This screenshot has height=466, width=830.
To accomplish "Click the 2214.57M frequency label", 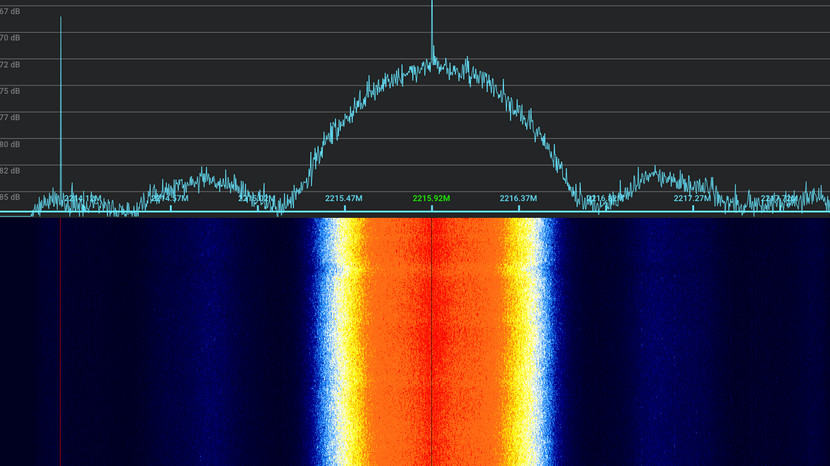I will [169, 199].
